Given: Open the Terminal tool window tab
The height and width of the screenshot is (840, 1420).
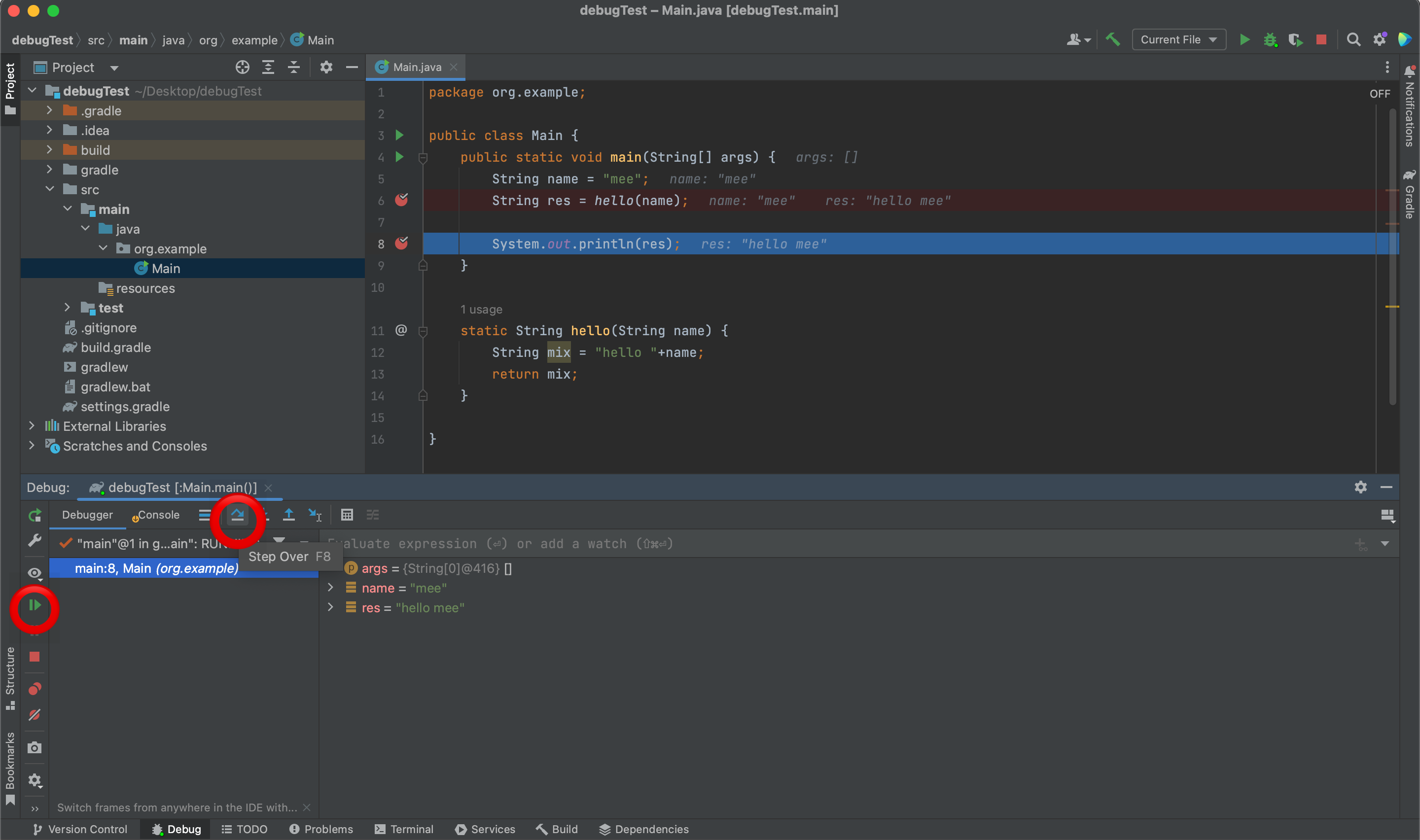Looking at the screenshot, I should tap(404, 829).
